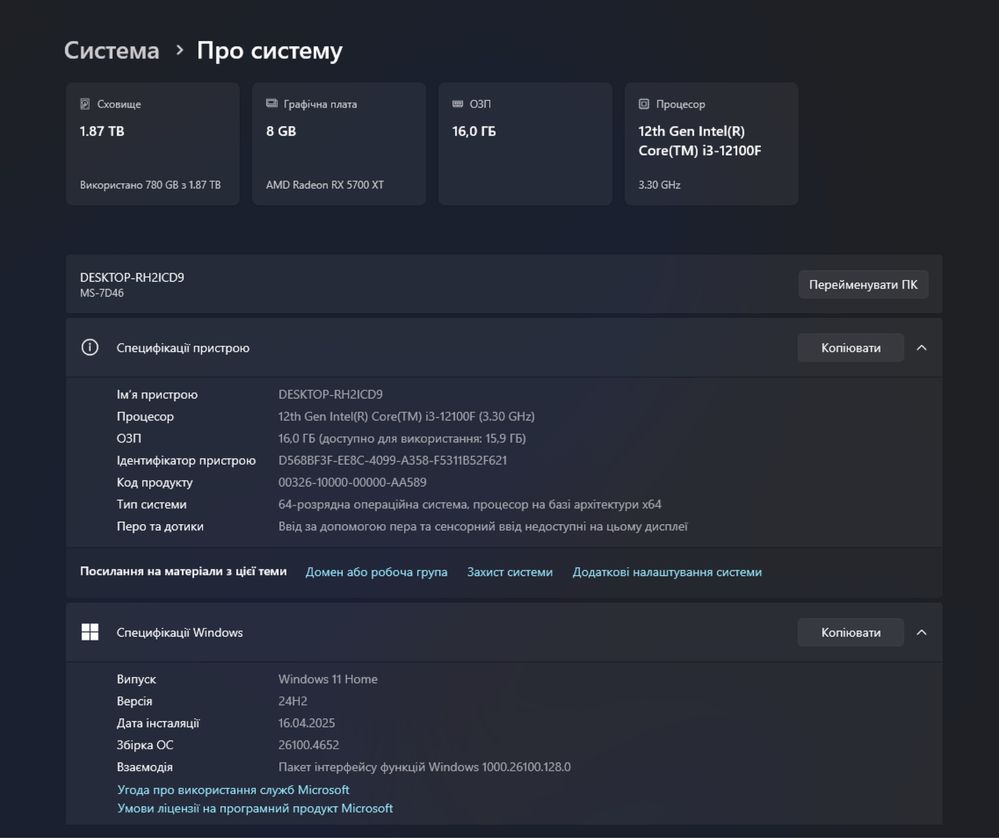Screen dimensions: 999x838
Task: Select the Специфікації Windows header text
Action: tap(180, 632)
